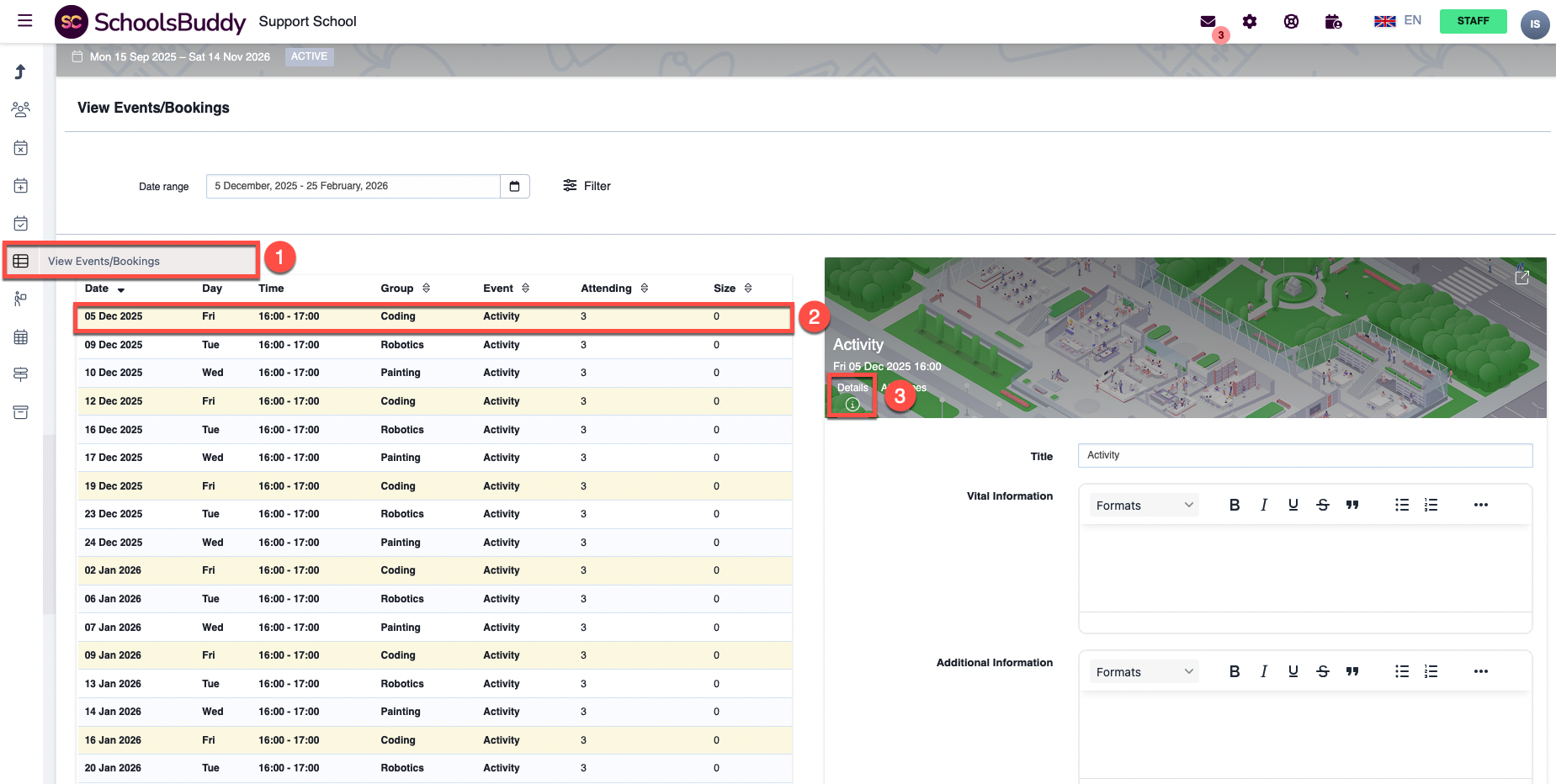Screen dimensions: 1556x784
Task: Click the calendar icon beside date range
Action: (x=514, y=186)
